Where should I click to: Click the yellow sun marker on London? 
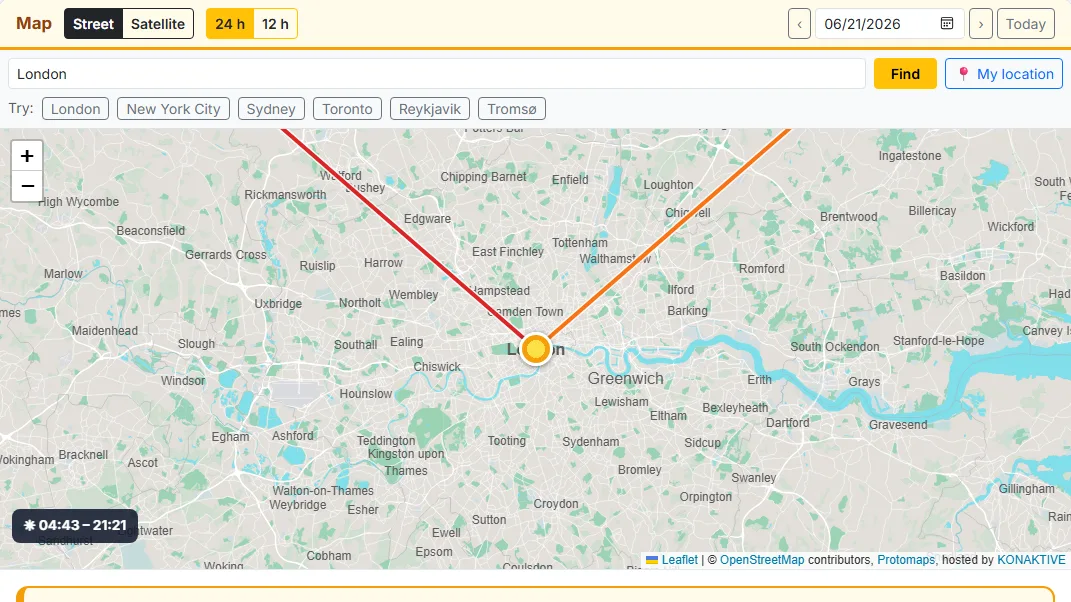pos(536,349)
